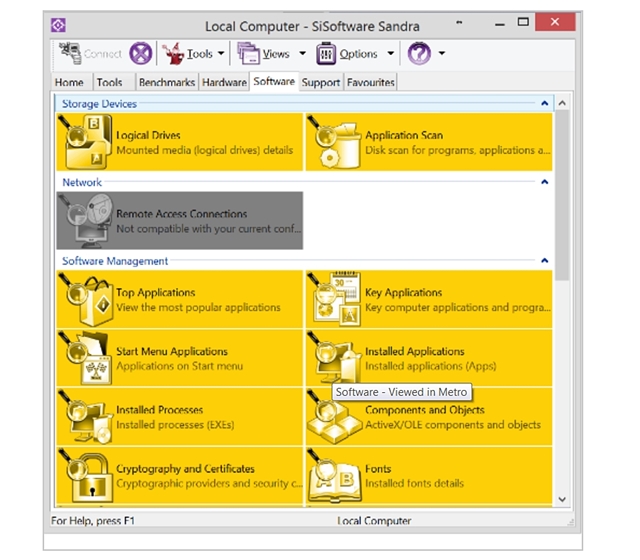Click the 'Software Management' section heading

pyautogui.click(x=115, y=261)
